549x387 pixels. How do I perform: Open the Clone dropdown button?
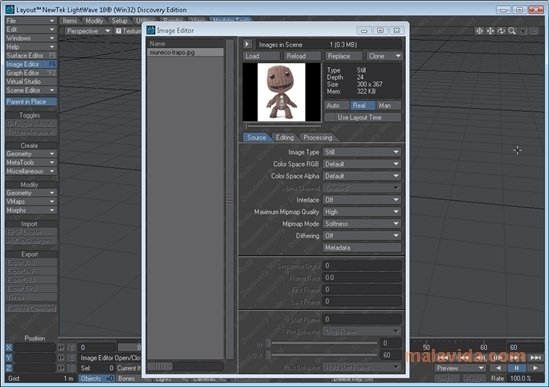click(x=384, y=56)
